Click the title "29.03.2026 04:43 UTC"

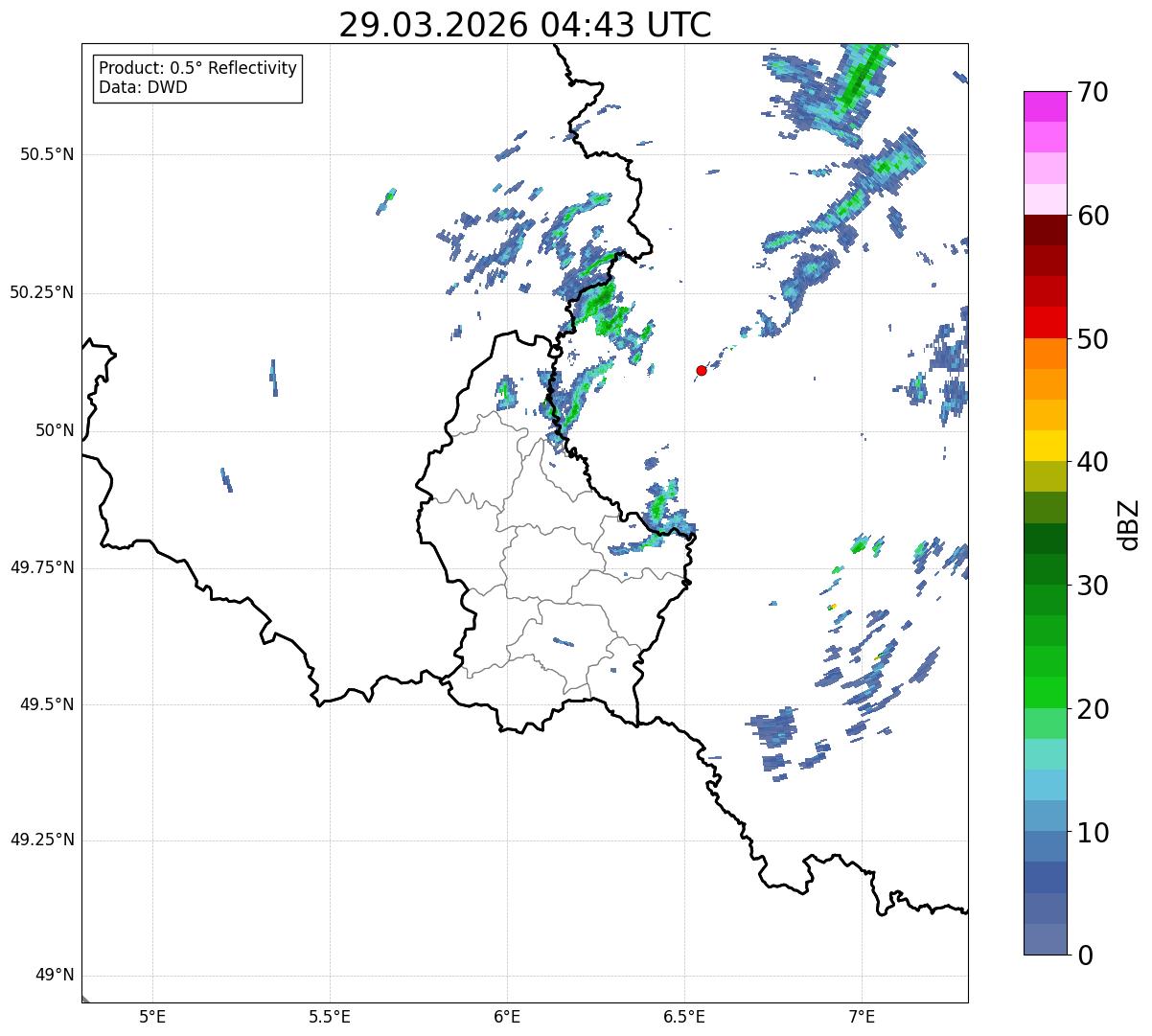click(x=525, y=24)
